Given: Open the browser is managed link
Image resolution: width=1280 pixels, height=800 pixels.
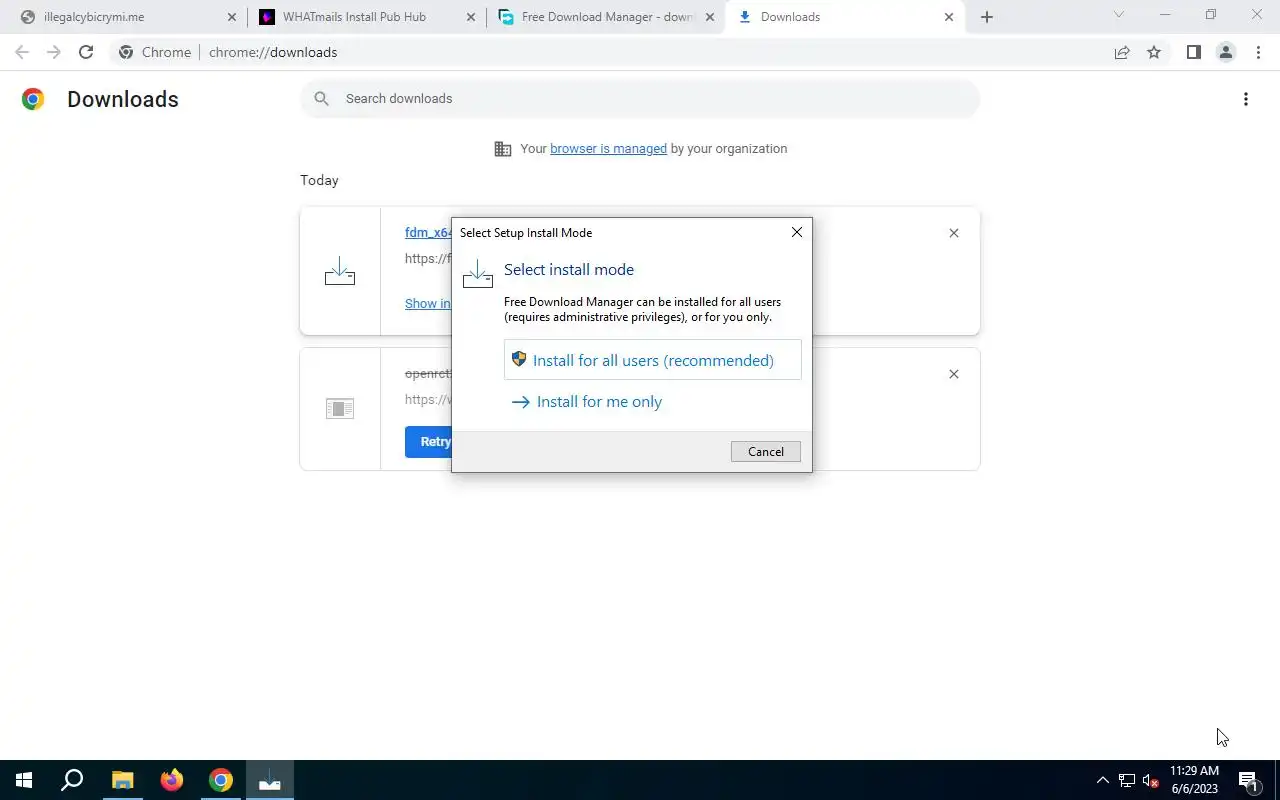Looking at the screenshot, I should coord(608,148).
